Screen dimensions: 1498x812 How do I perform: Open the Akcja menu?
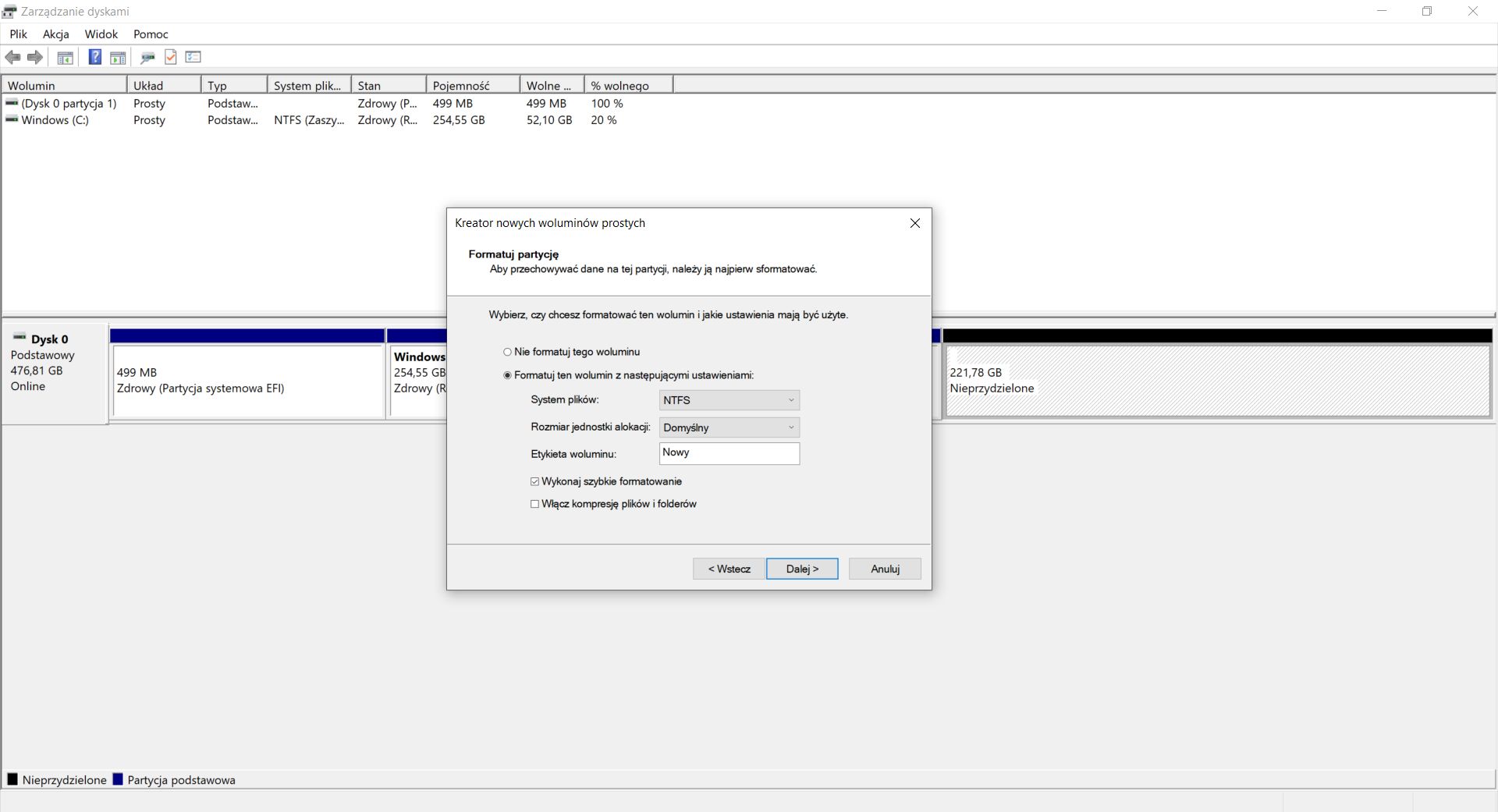(55, 34)
